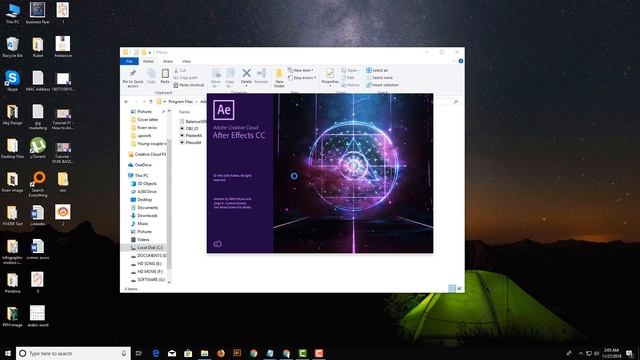Click Move to in the Organize group

tap(216, 78)
